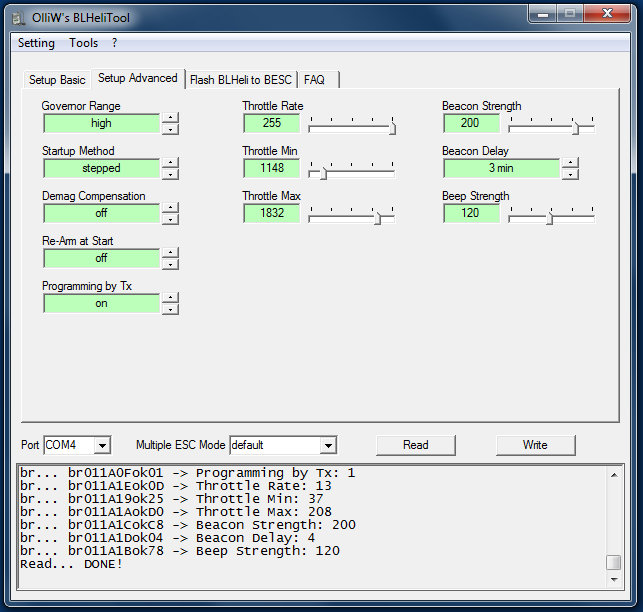Toggle Re-Arm at Start using up arrow
The image size is (643, 612).
pyautogui.click(x=170, y=253)
